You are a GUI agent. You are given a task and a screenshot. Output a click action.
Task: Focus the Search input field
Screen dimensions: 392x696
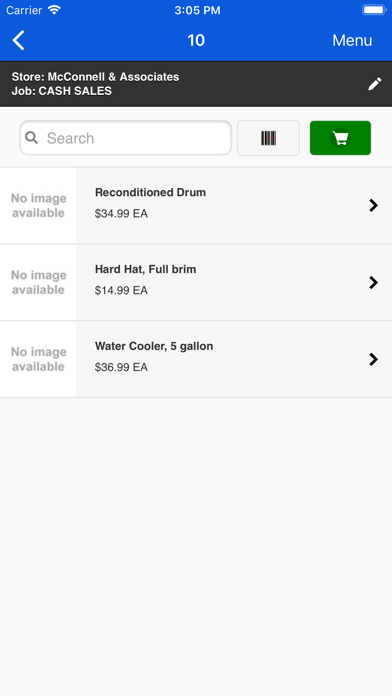126,138
